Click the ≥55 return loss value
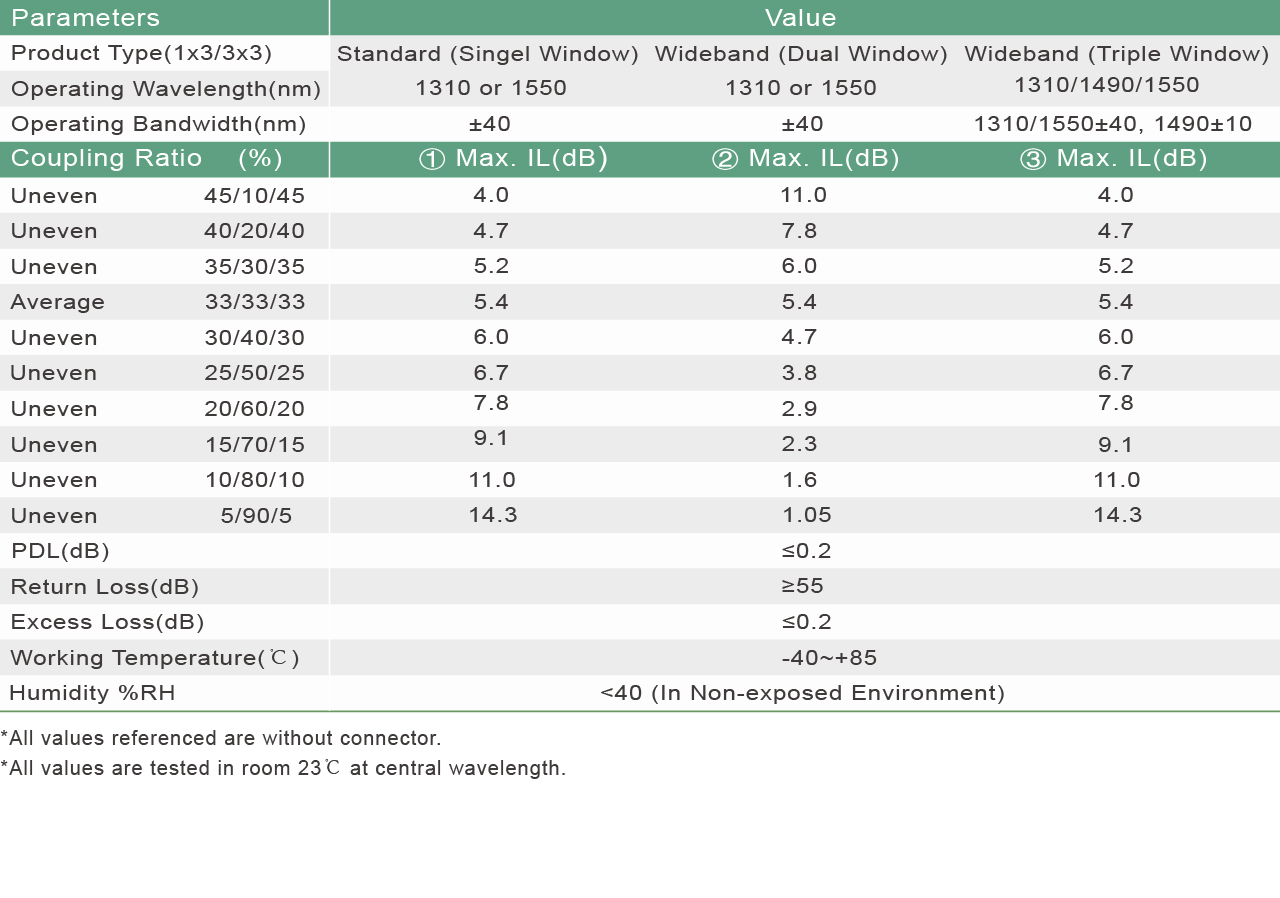Viewport: 1280px width, 898px height. pyautogui.click(x=803, y=586)
